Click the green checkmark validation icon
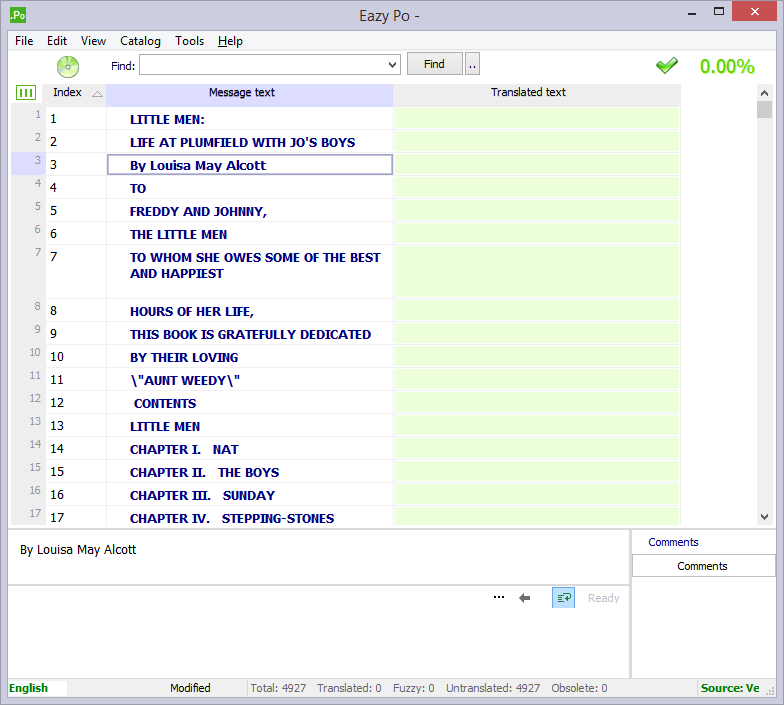The height and width of the screenshot is (705, 784). pos(667,66)
